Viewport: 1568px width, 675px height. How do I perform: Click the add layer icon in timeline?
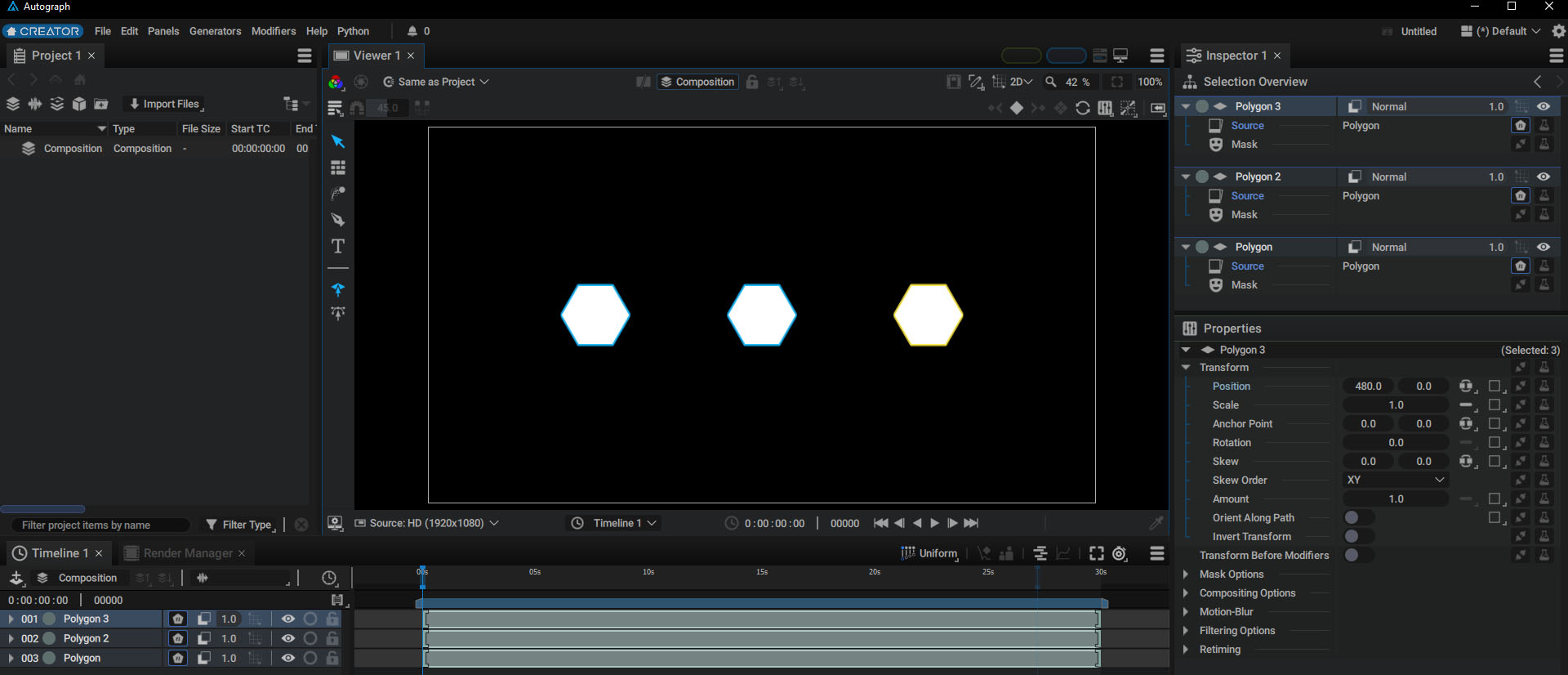[16, 578]
